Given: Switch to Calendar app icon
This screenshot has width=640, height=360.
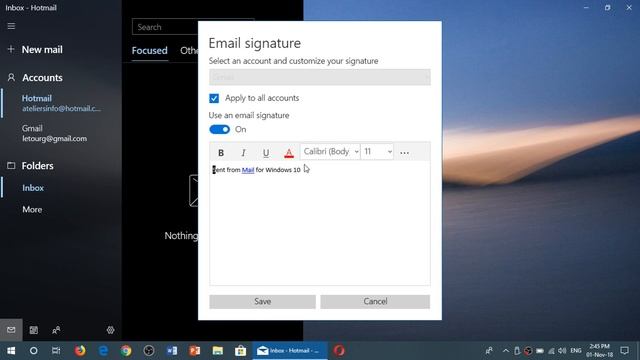Looking at the screenshot, I should (x=33, y=330).
